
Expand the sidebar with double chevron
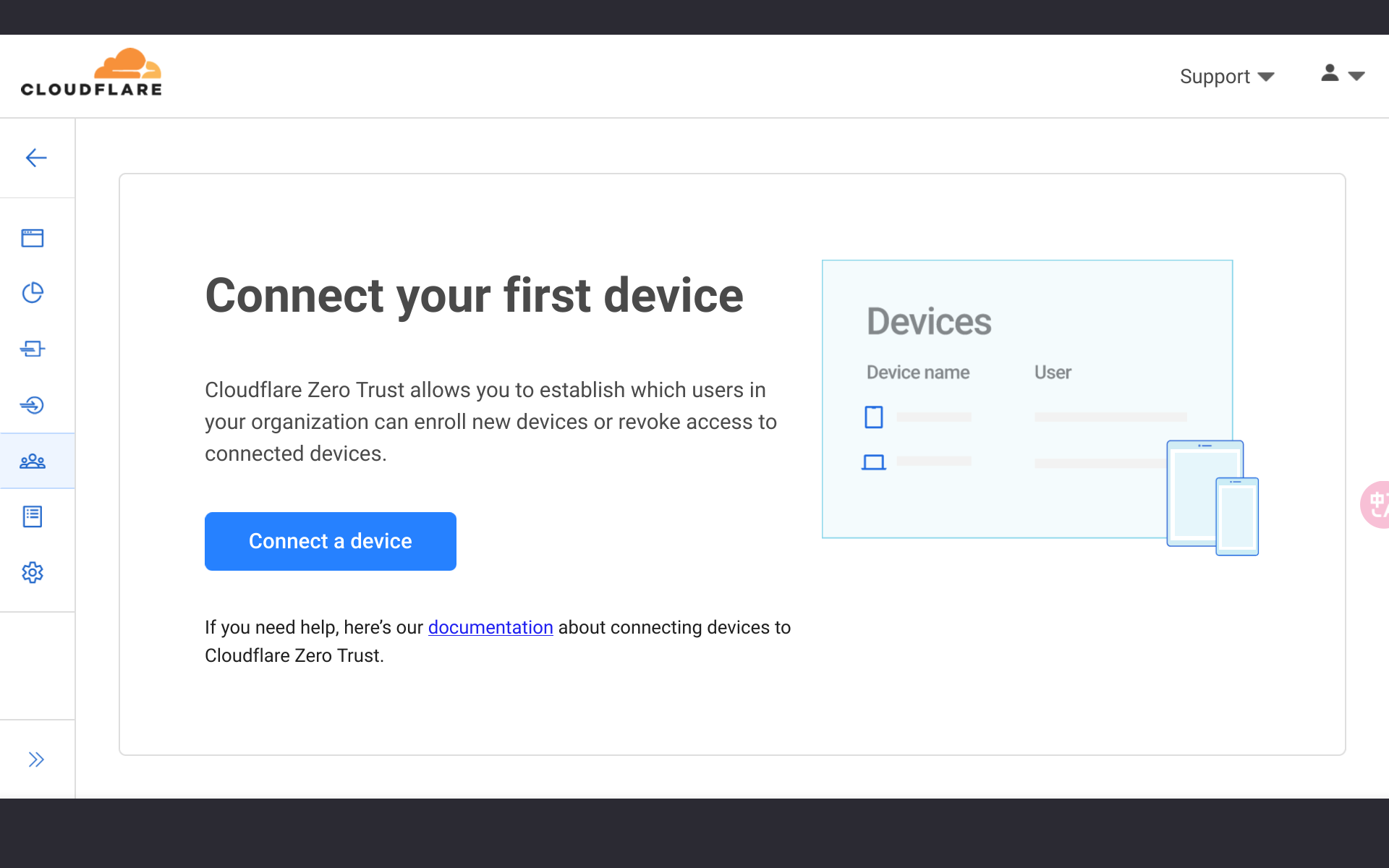[x=36, y=759]
